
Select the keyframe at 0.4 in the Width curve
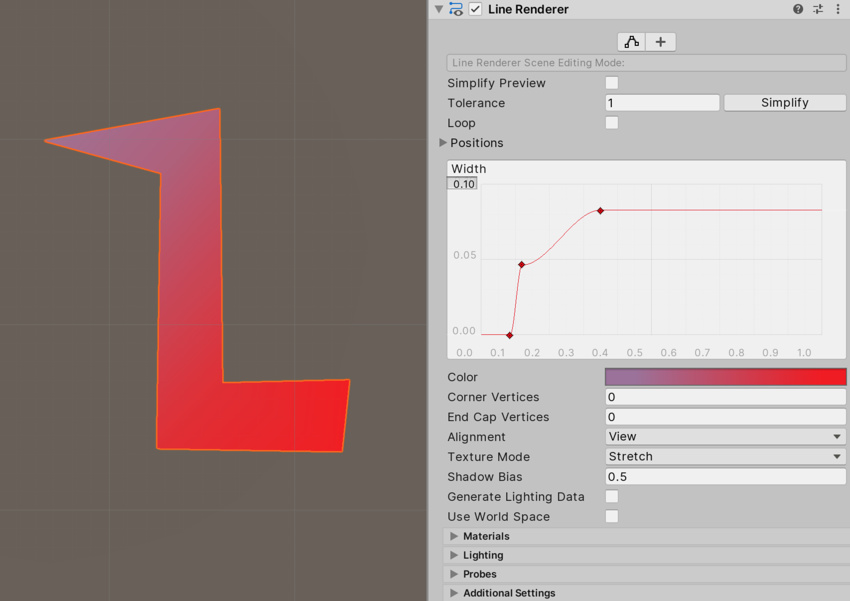tap(600, 211)
